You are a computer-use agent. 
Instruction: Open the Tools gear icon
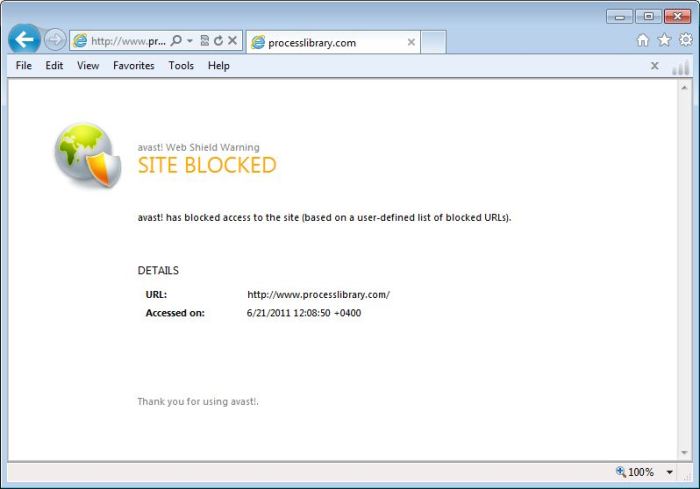[x=685, y=40]
